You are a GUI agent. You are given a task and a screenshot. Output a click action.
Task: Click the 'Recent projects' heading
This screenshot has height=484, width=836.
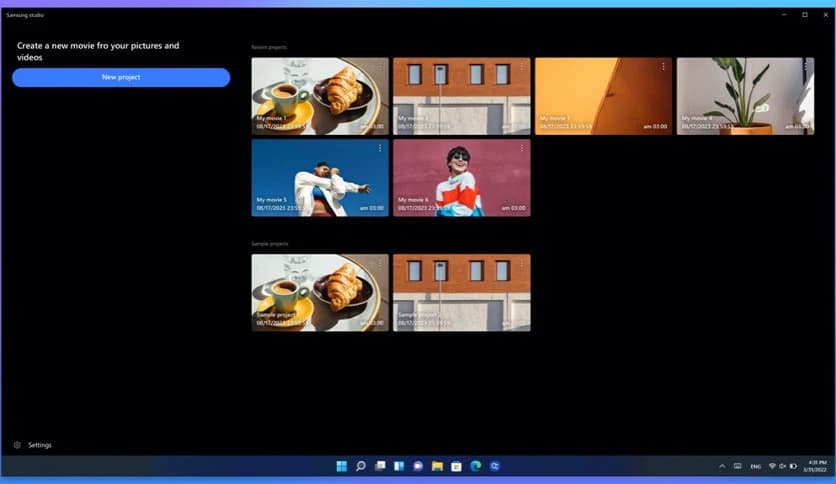coord(269,47)
